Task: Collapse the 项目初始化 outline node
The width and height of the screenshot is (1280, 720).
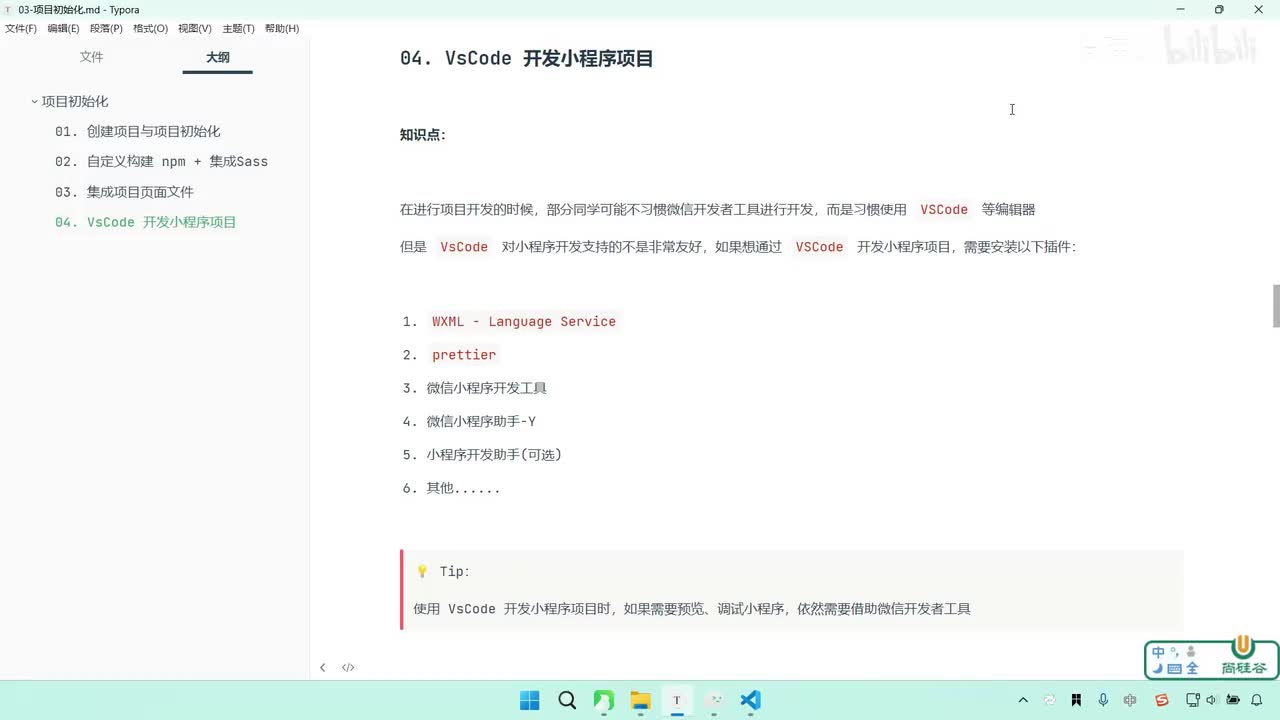Action: (x=34, y=101)
